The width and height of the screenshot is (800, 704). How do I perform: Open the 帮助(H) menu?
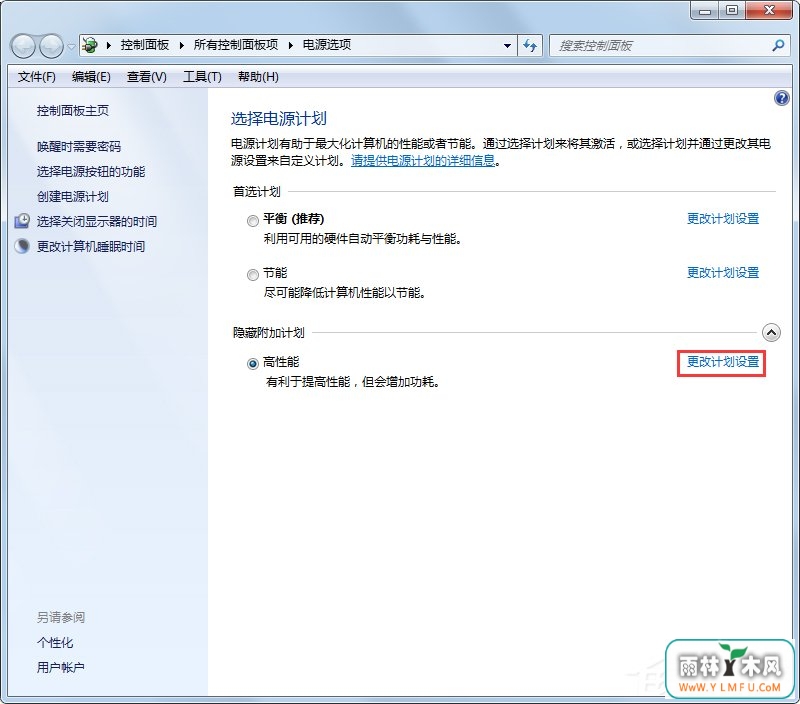point(258,77)
